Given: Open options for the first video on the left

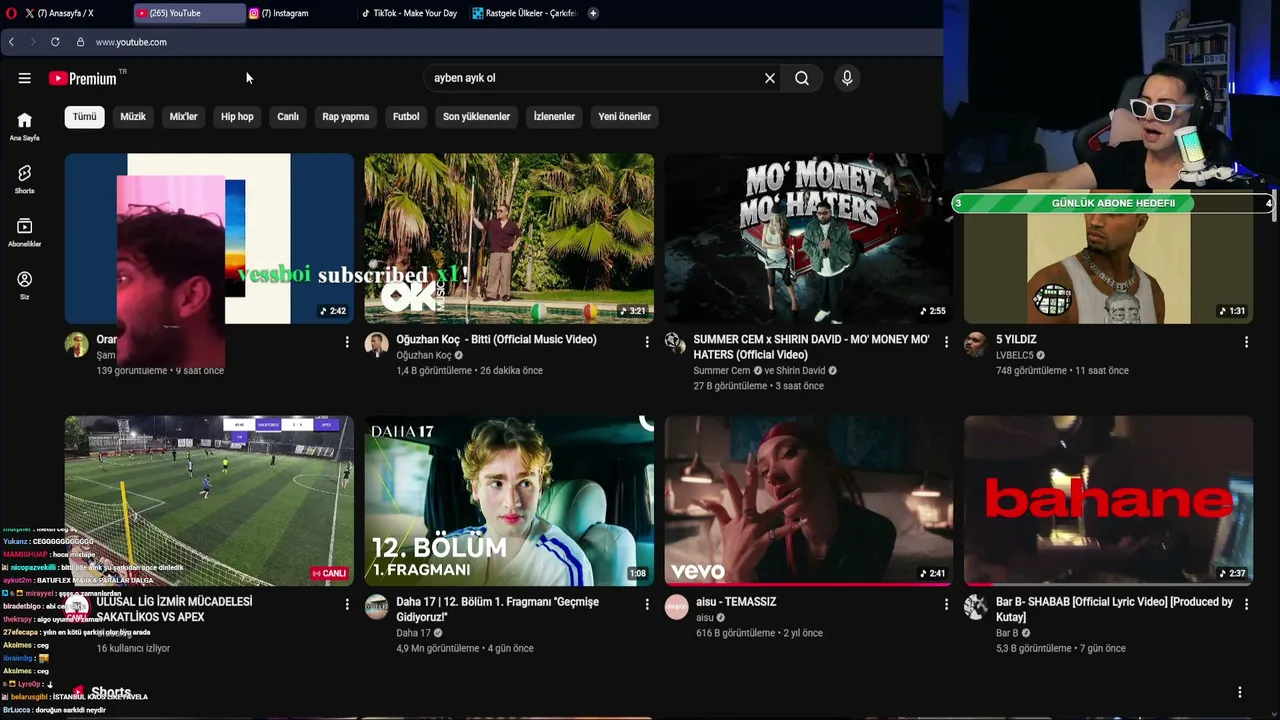Looking at the screenshot, I should 347,342.
